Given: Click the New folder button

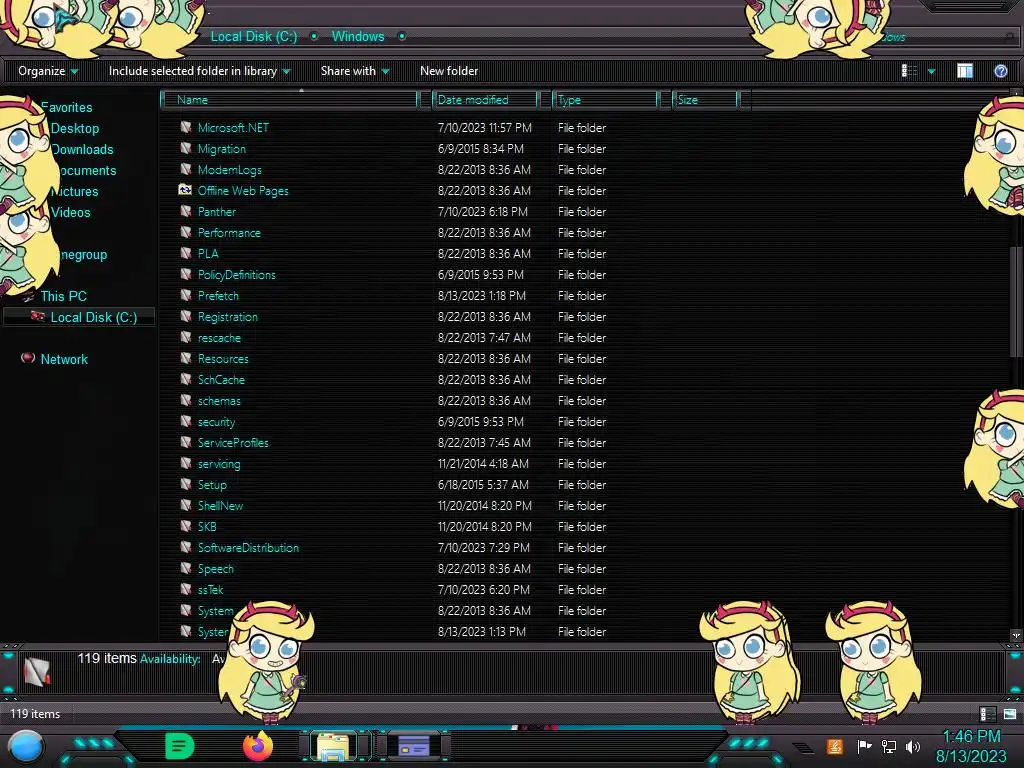Looking at the screenshot, I should (449, 71).
